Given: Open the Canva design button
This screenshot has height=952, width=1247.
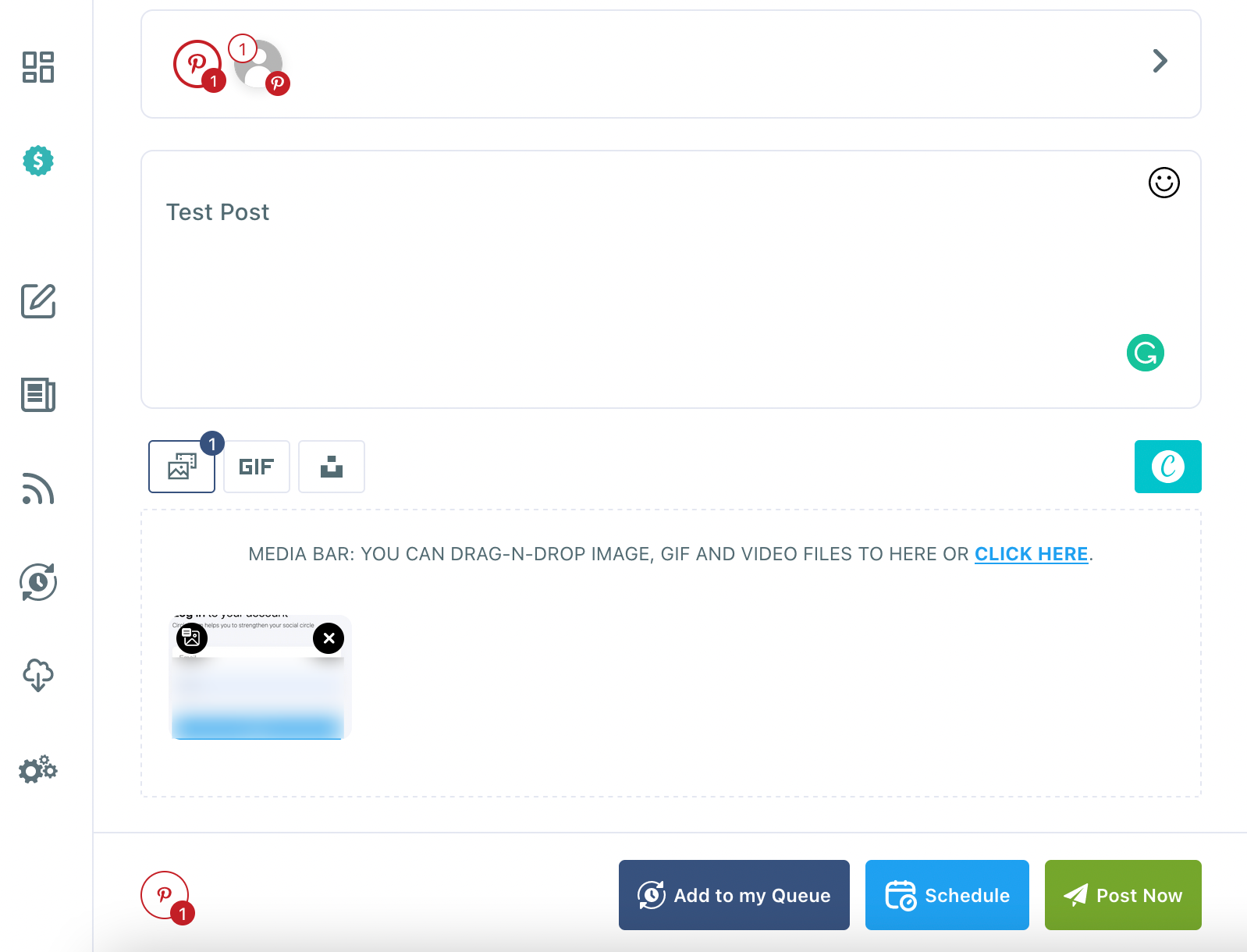Looking at the screenshot, I should (x=1167, y=467).
